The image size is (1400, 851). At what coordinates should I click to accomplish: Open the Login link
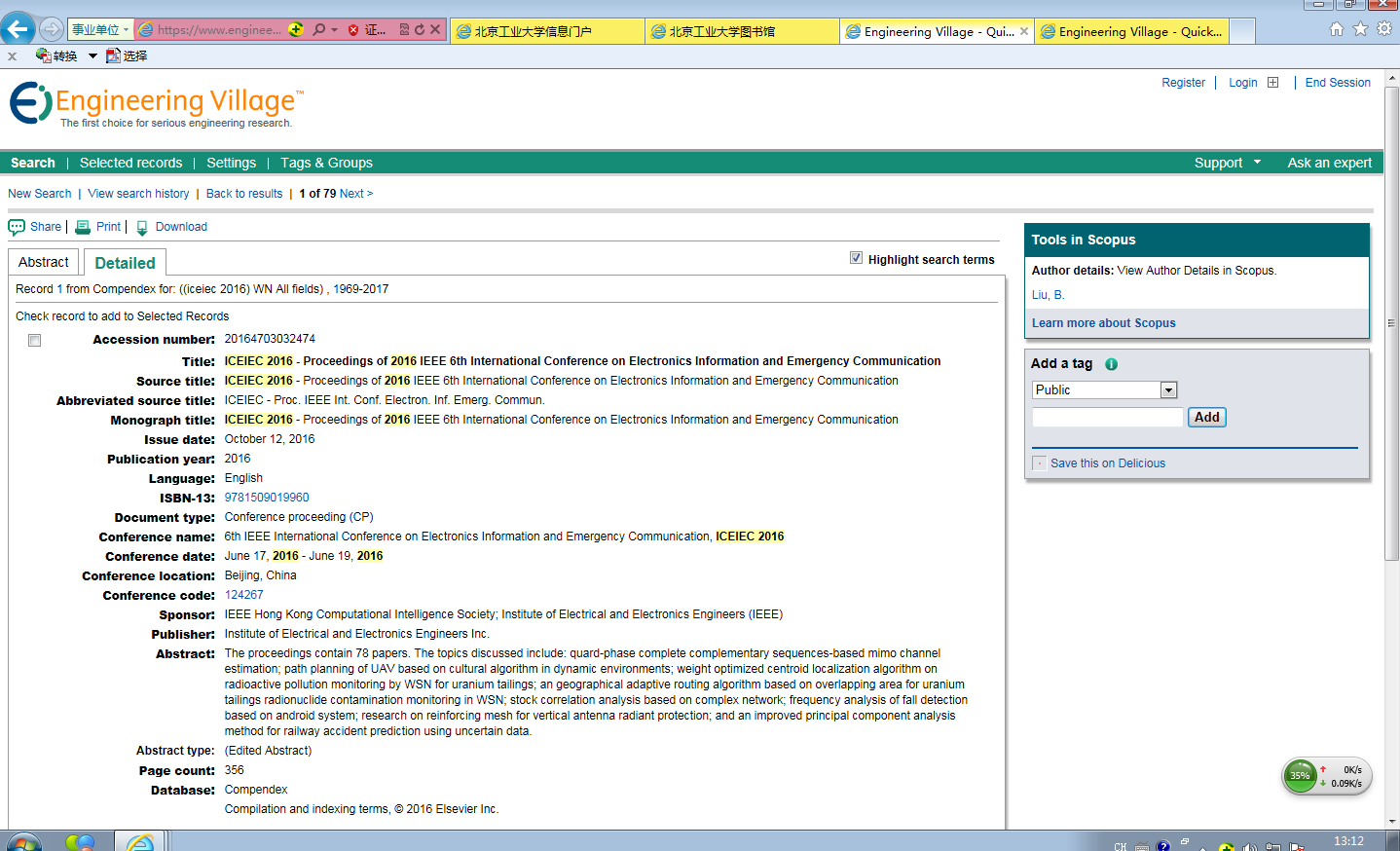[x=1242, y=83]
